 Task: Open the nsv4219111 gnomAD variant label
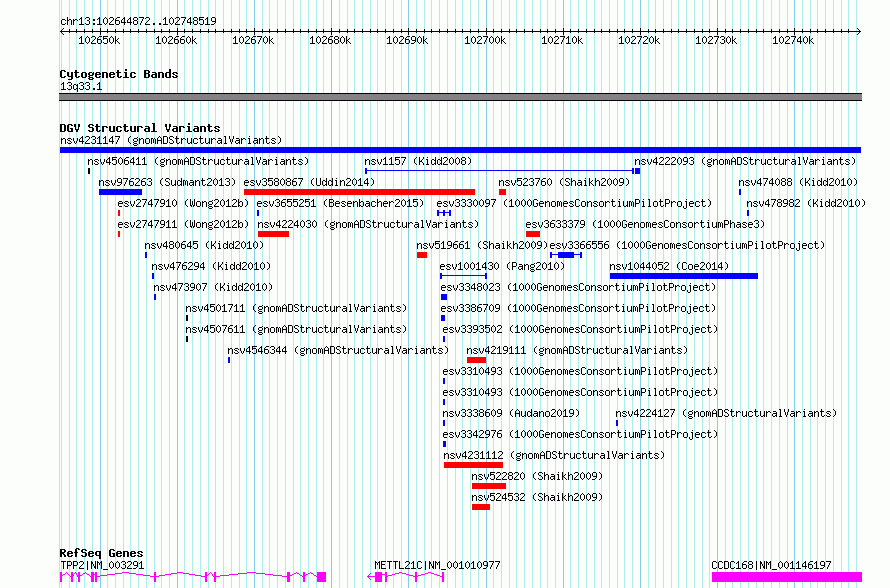tap(577, 350)
